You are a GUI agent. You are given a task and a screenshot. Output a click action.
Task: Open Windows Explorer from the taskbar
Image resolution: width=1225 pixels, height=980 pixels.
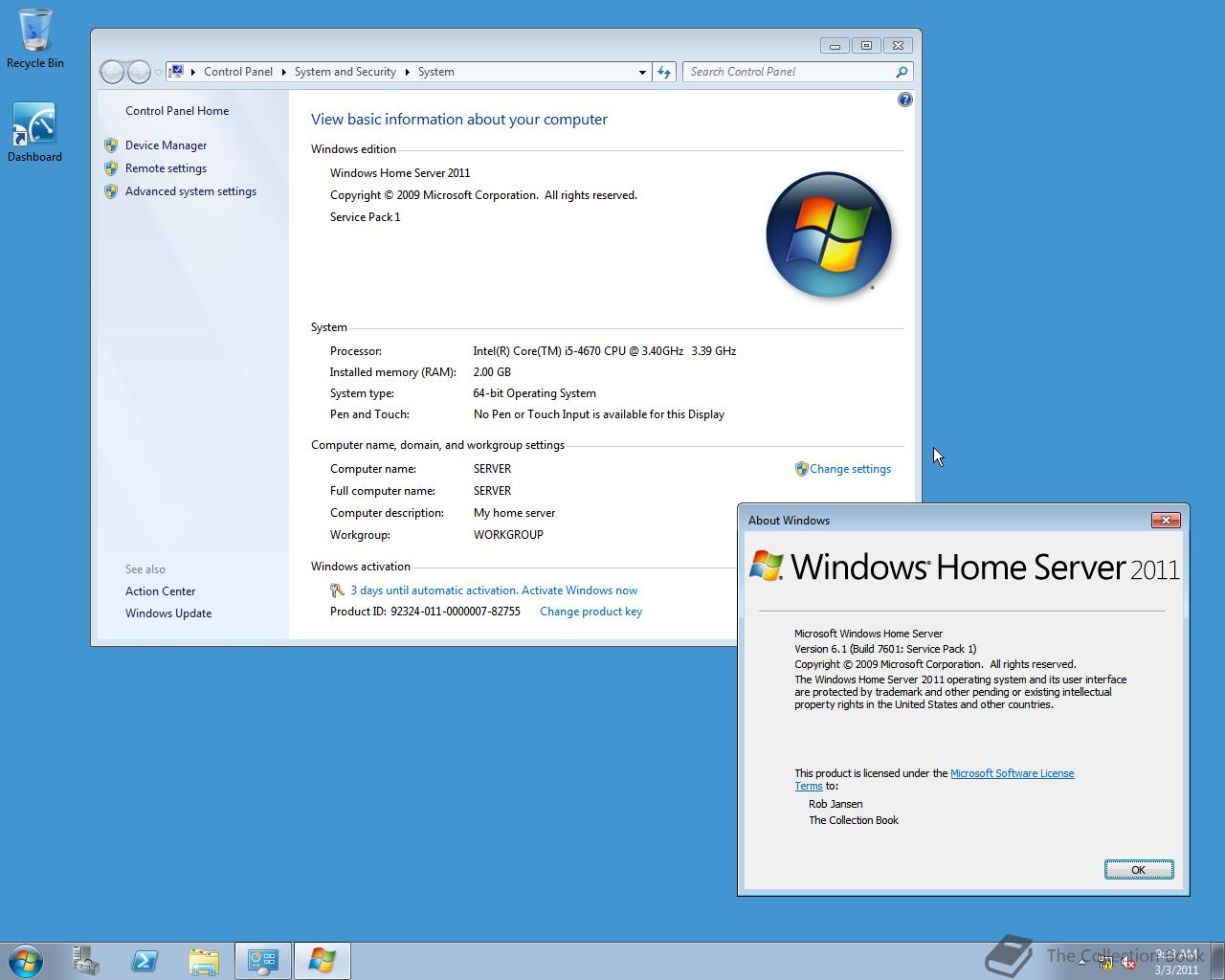pyautogui.click(x=204, y=961)
